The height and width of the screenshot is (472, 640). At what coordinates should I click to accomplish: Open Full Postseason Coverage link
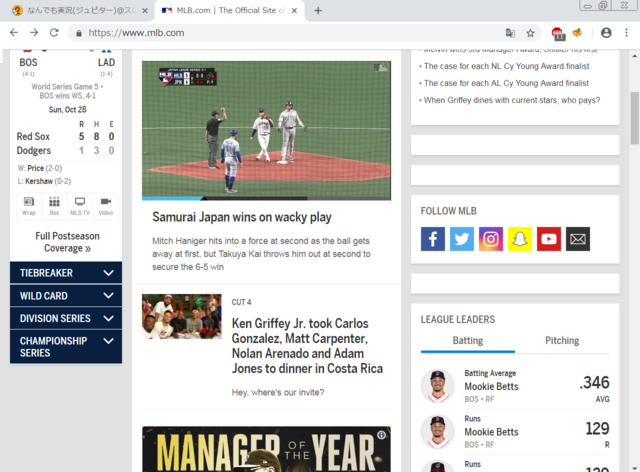[67, 242]
